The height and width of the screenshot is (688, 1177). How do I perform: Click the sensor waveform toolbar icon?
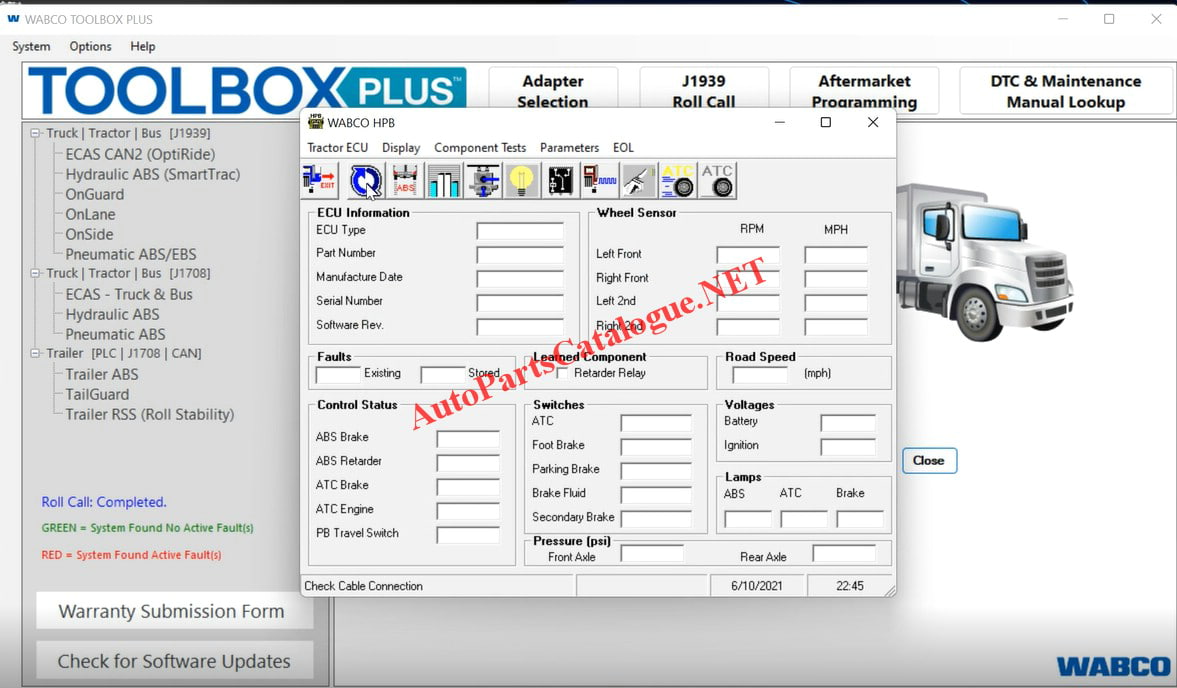599,181
